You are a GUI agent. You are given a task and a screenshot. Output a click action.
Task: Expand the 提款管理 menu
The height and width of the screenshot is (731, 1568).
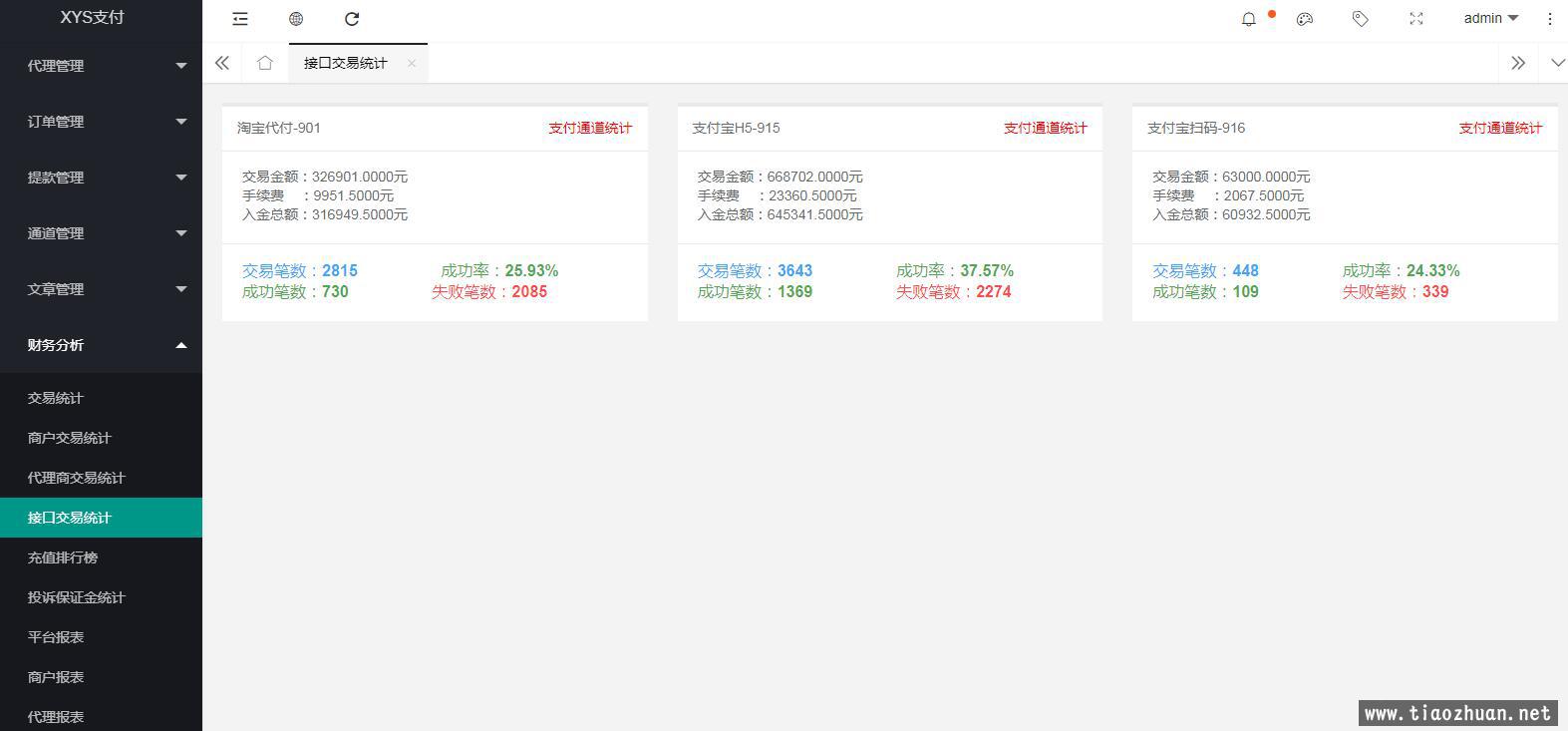pyautogui.click(x=101, y=178)
